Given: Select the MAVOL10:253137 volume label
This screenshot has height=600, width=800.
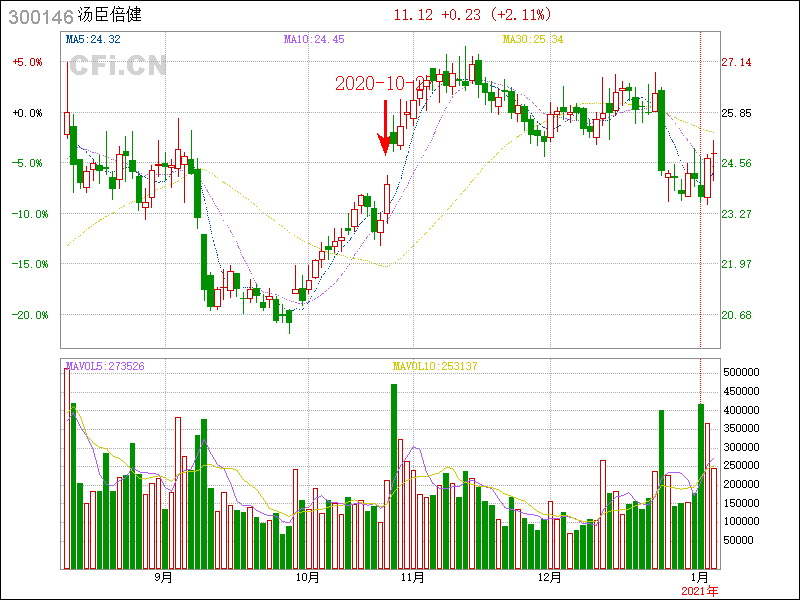Looking at the screenshot, I should pos(435,366).
